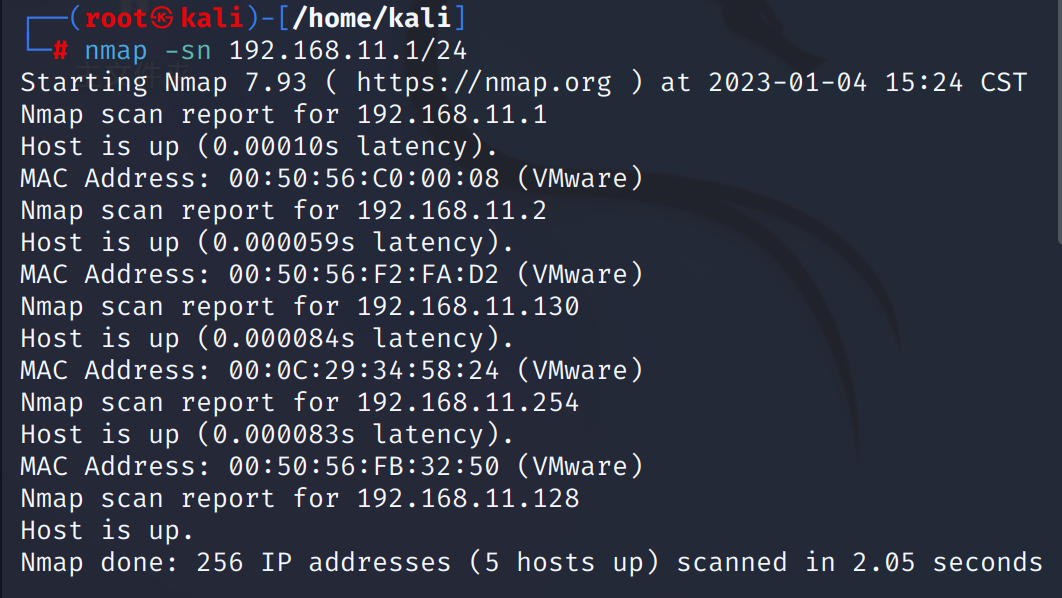Click IP 192.168.11.254 in scan report
Image resolution: width=1062 pixels, height=598 pixels.
click(x=468, y=402)
